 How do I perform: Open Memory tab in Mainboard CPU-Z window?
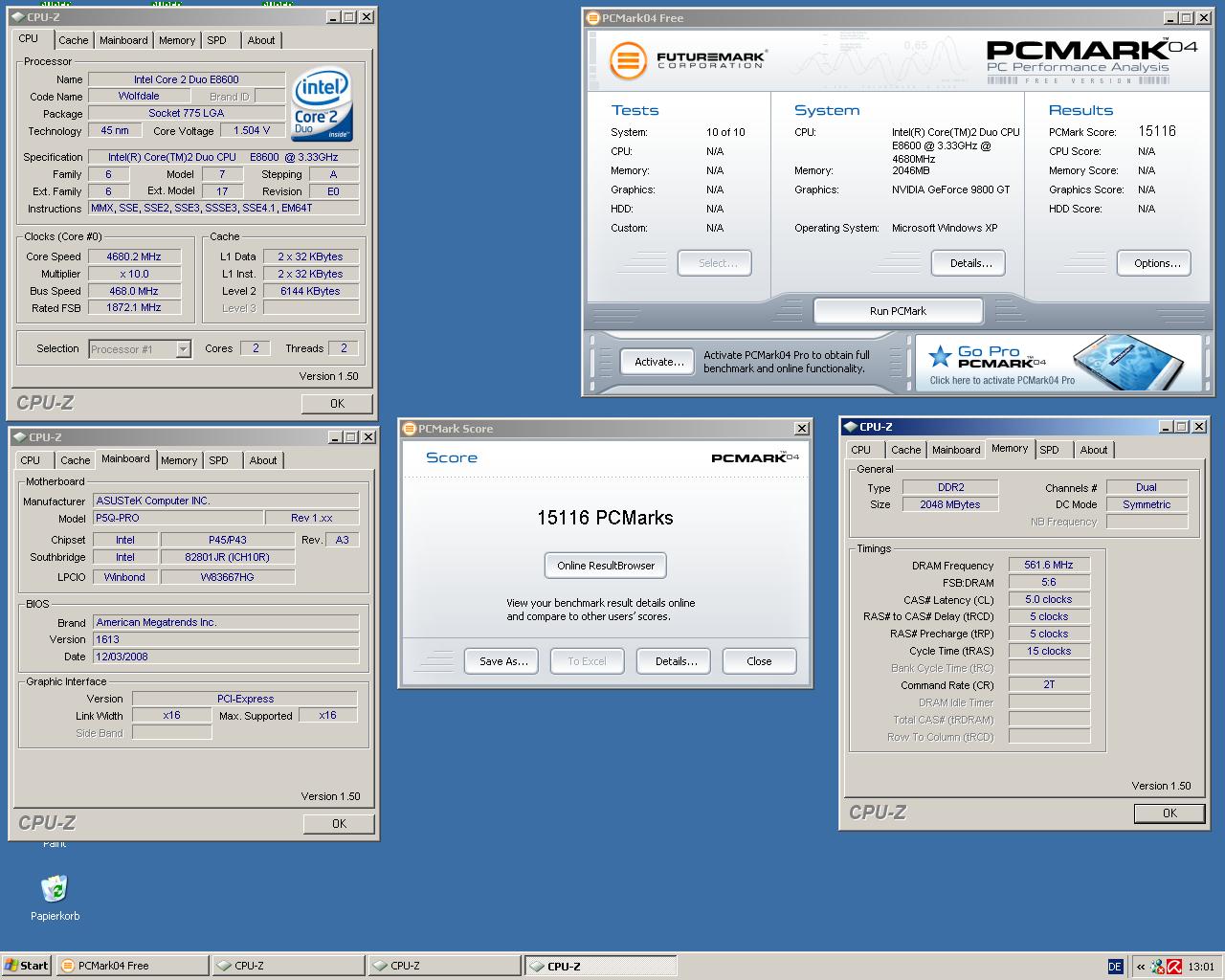tap(179, 460)
